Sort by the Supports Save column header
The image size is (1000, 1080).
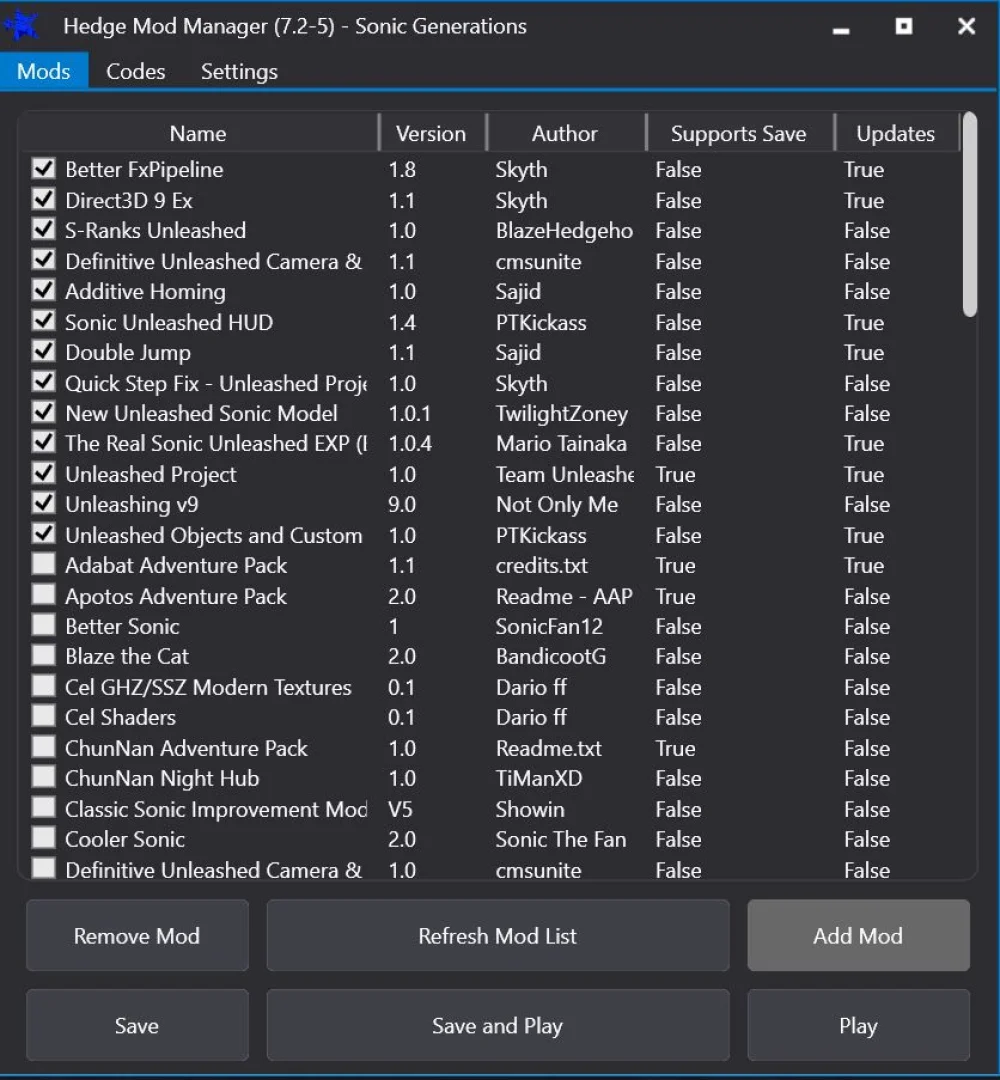click(x=738, y=133)
